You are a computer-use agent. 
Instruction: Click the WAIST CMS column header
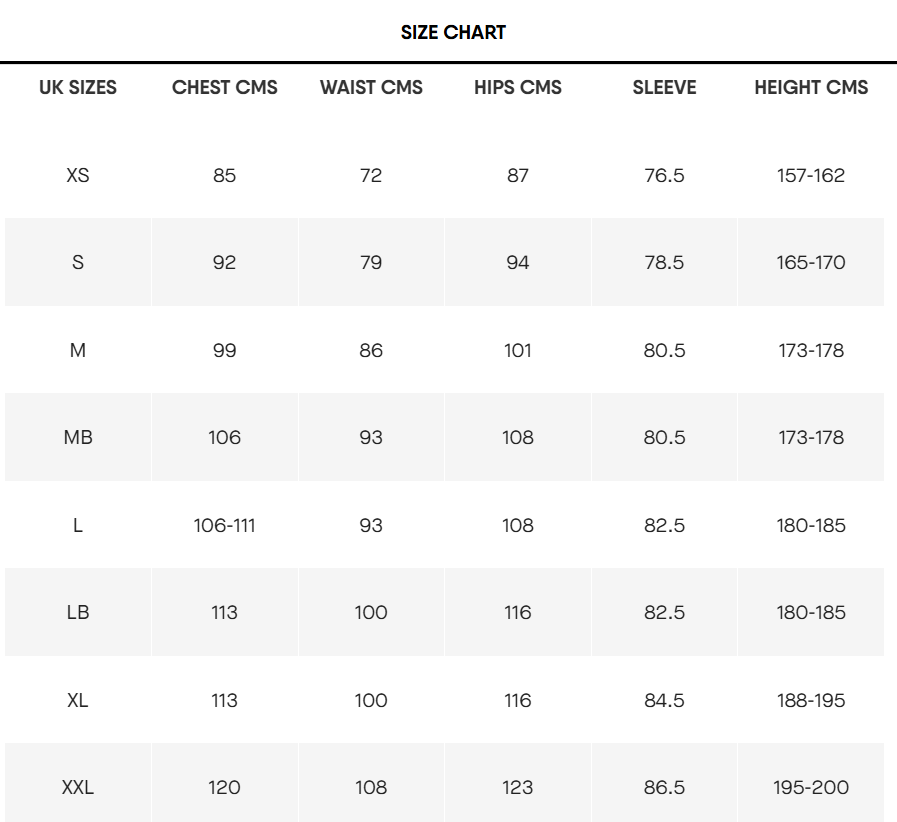click(371, 88)
